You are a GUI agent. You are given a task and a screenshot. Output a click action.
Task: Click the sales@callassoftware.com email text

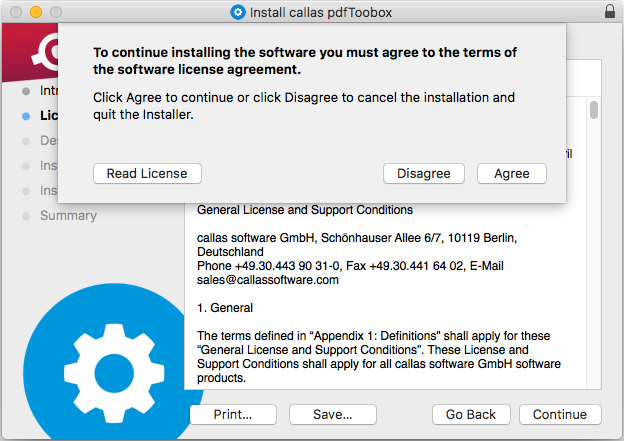(268, 280)
